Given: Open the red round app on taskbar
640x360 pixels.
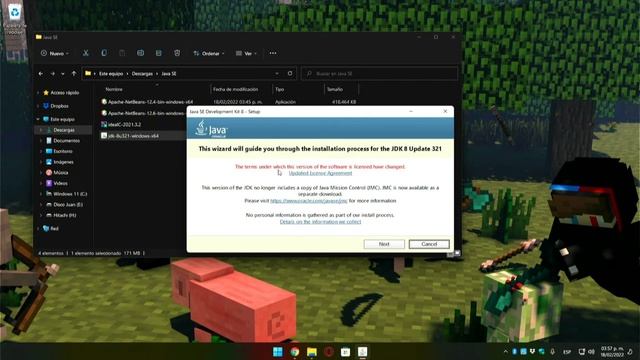Looking at the screenshot, I should coord(329,352).
